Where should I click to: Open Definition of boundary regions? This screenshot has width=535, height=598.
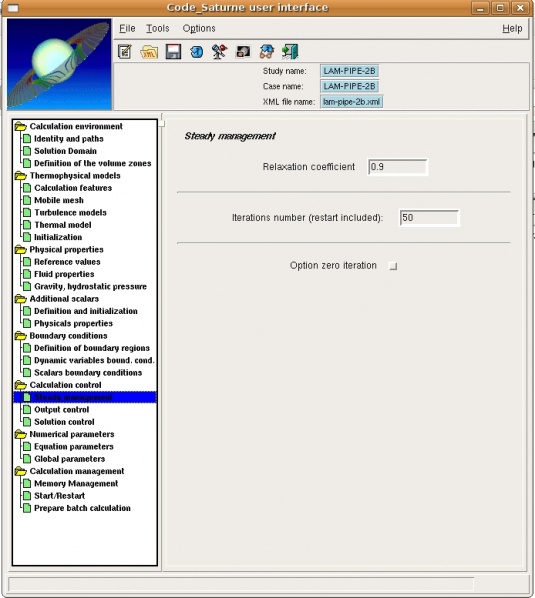[92, 348]
